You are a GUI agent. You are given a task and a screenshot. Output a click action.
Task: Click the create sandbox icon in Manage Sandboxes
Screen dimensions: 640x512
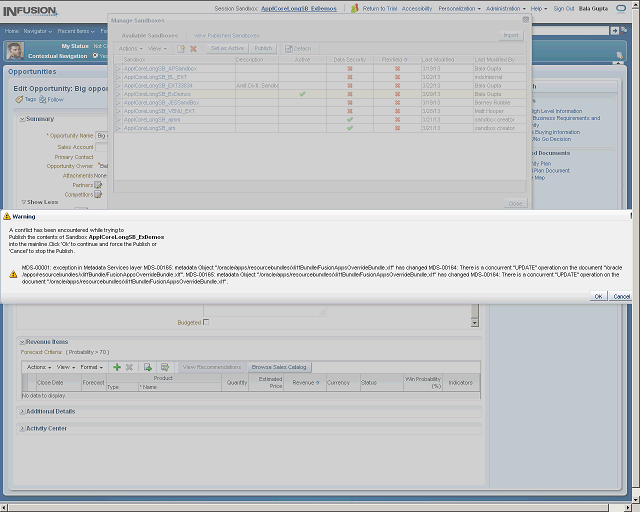point(181,48)
